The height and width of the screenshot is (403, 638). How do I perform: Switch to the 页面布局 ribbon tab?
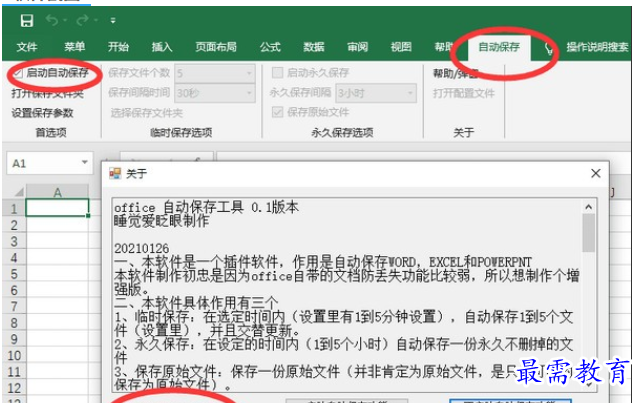(x=216, y=47)
